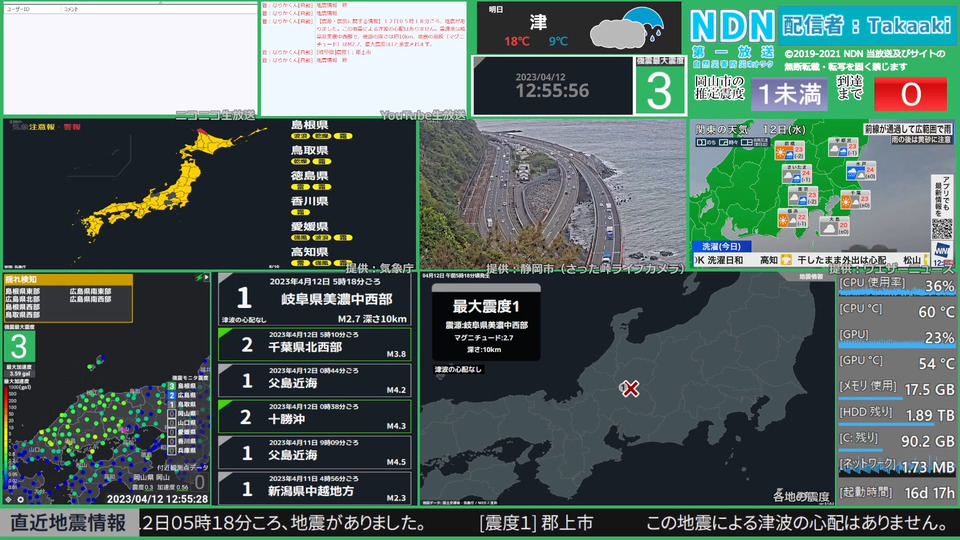Image resolution: width=960 pixels, height=540 pixels.
Task: Click the 9℃ low temperature for 津
Action: pyautogui.click(x=558, y=41)
